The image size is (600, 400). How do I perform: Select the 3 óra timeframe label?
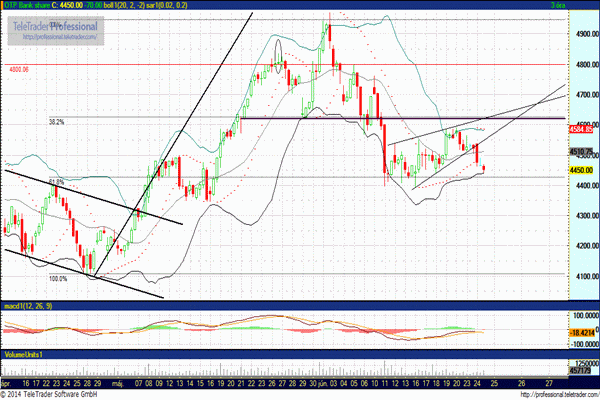[558, 5]
